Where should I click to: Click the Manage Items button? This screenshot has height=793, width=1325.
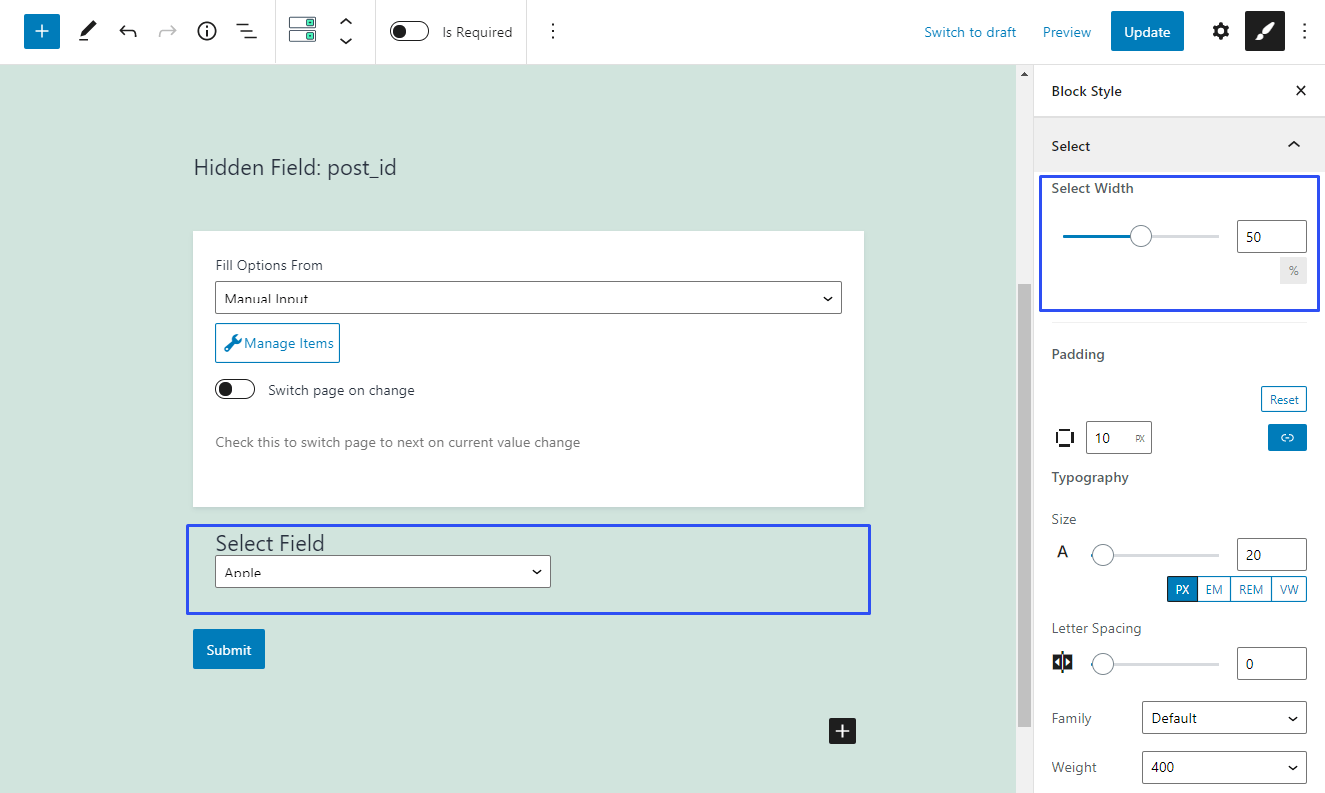[x=278, y=343]
